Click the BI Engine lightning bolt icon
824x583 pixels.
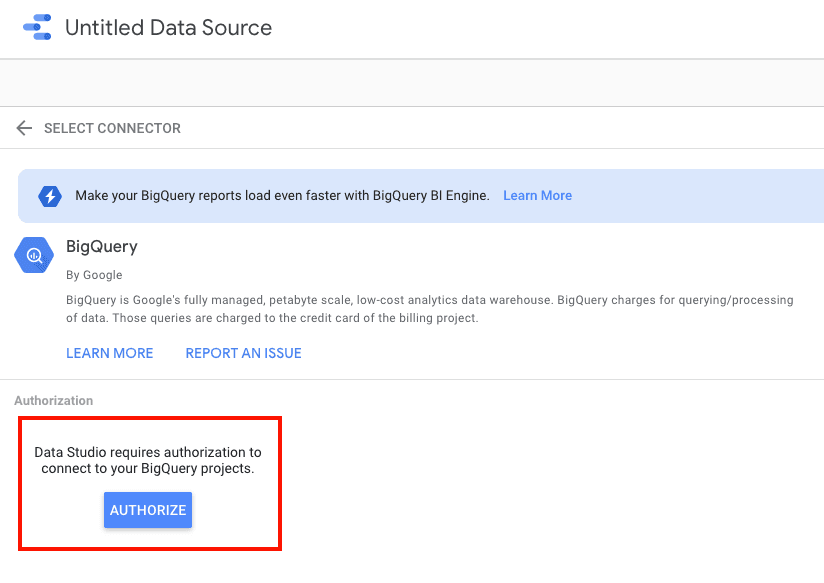tap(50, 196)
